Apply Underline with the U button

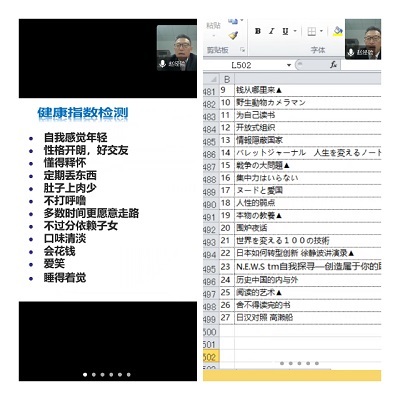285,31
